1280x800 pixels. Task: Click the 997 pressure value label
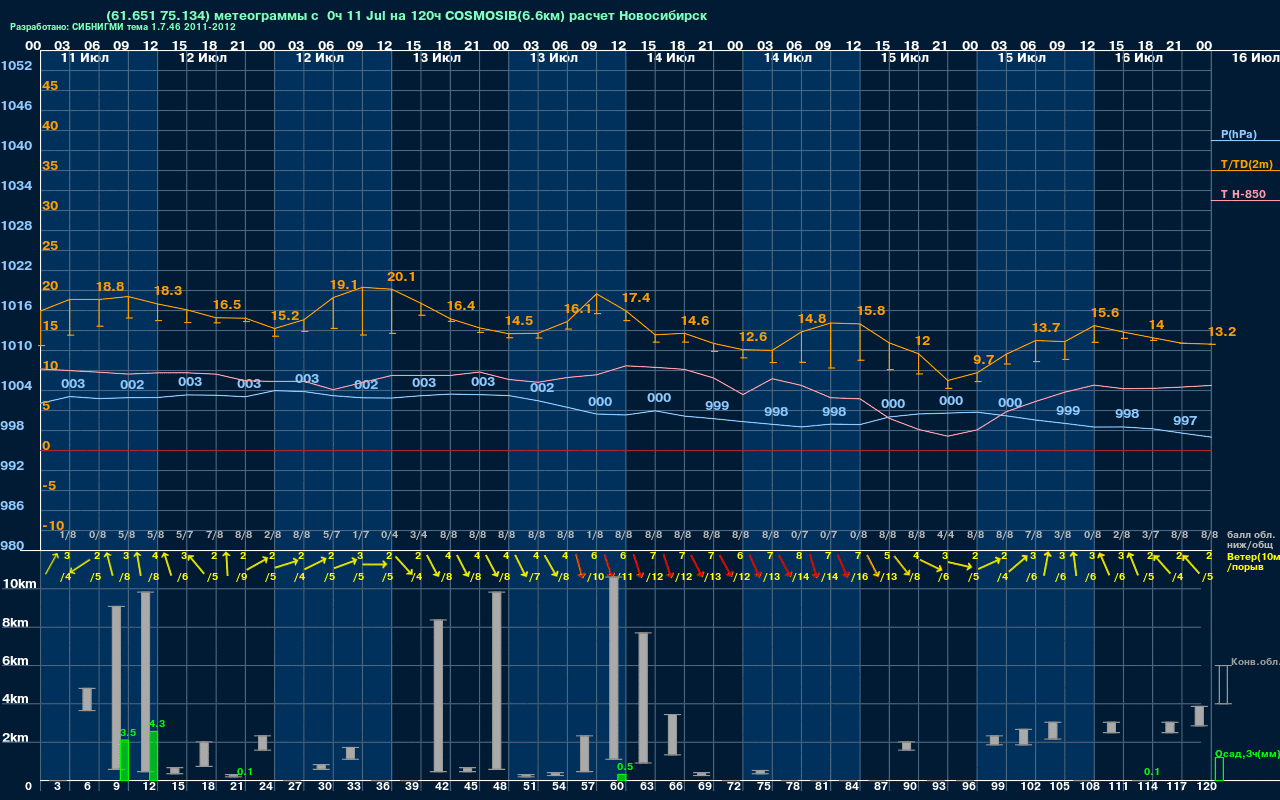click(1185, 421)
